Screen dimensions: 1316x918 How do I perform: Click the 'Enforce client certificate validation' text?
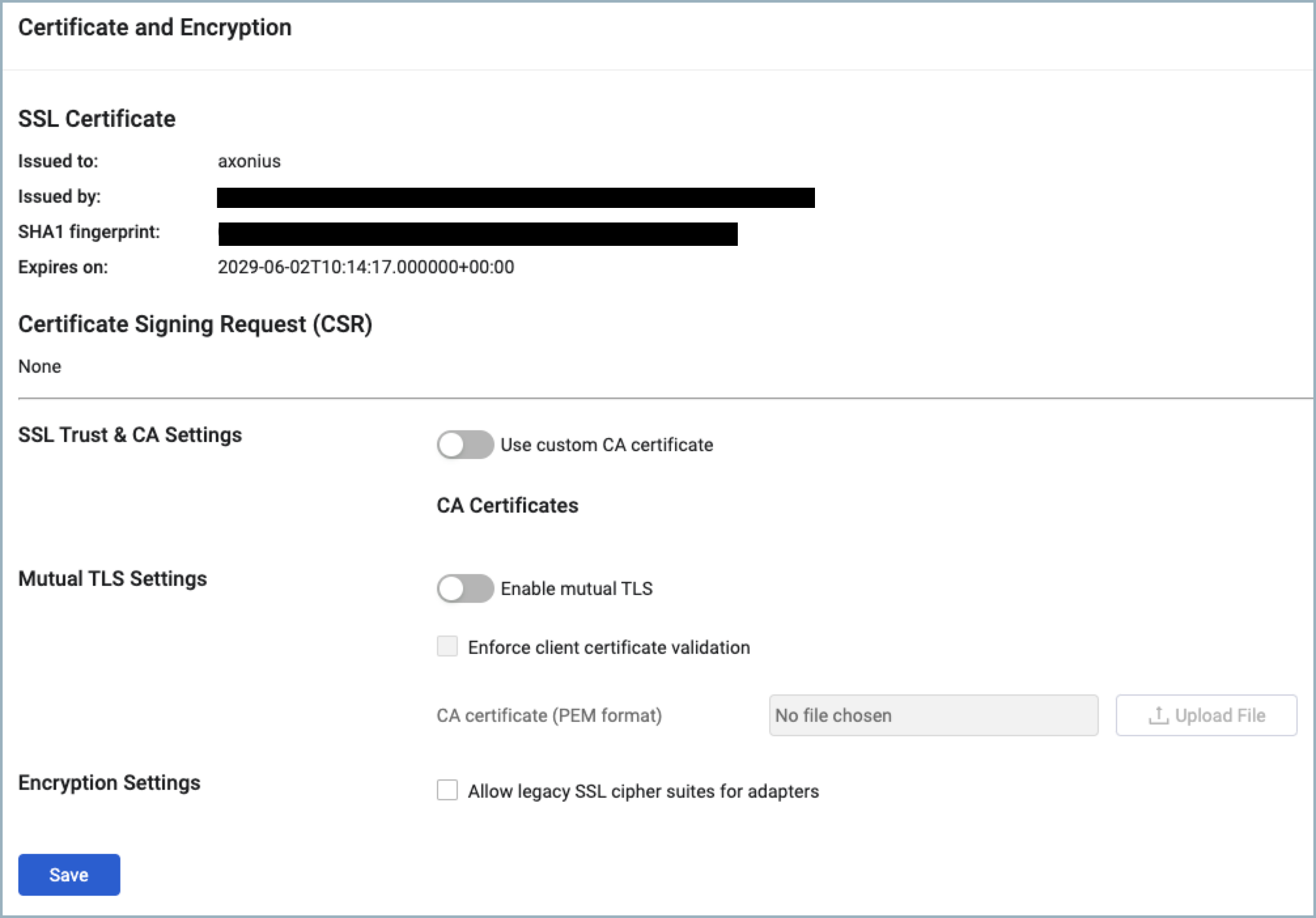click(609, 647)
